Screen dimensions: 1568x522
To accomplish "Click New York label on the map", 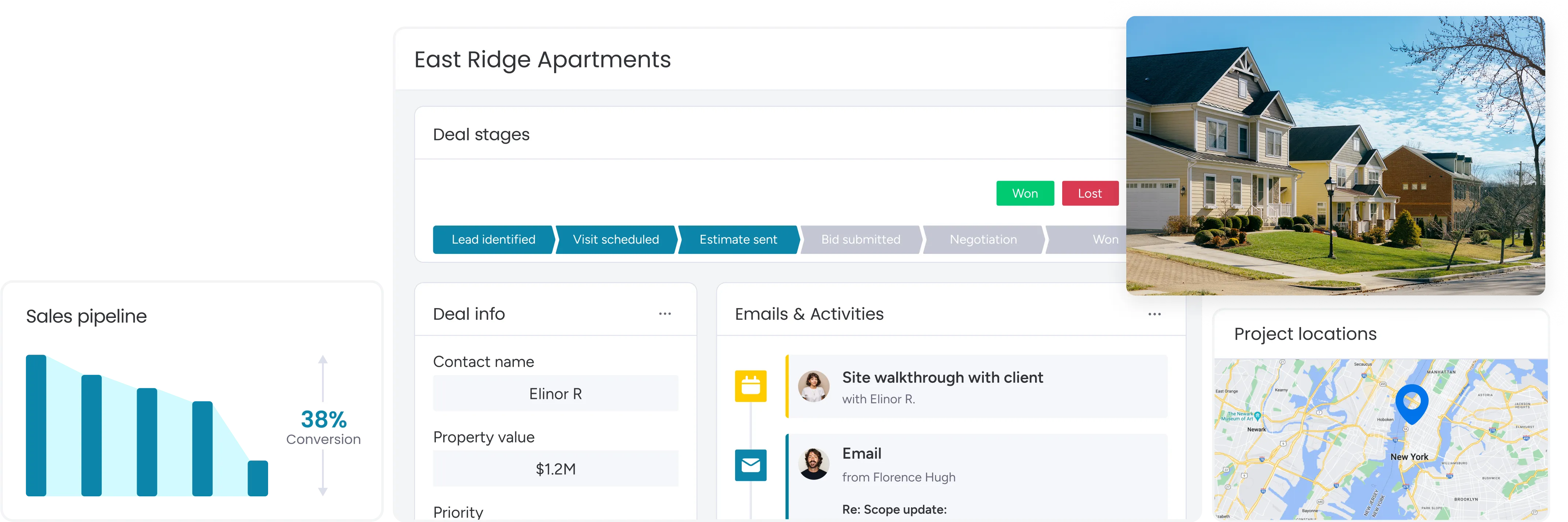I will (x=1409, y=457).
